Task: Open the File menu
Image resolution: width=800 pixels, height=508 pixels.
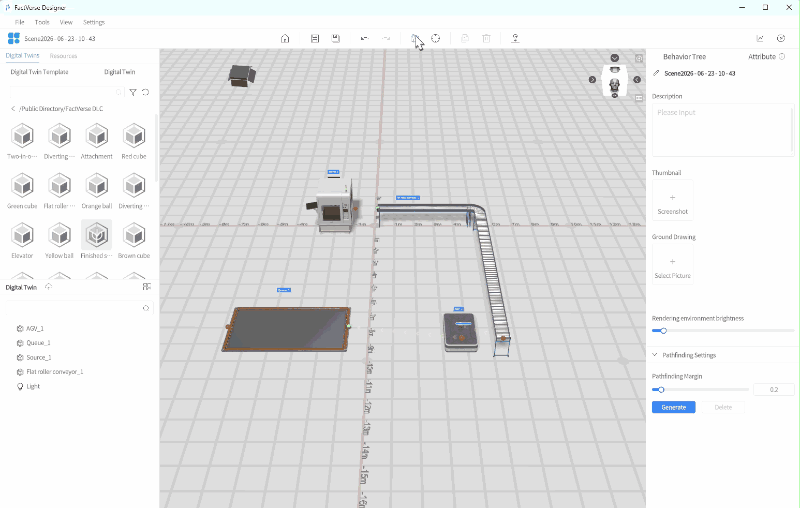Action: 19,22
